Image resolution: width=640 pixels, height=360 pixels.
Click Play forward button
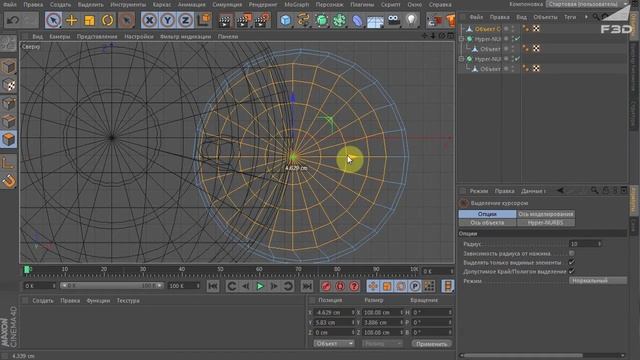pos(260,286)
